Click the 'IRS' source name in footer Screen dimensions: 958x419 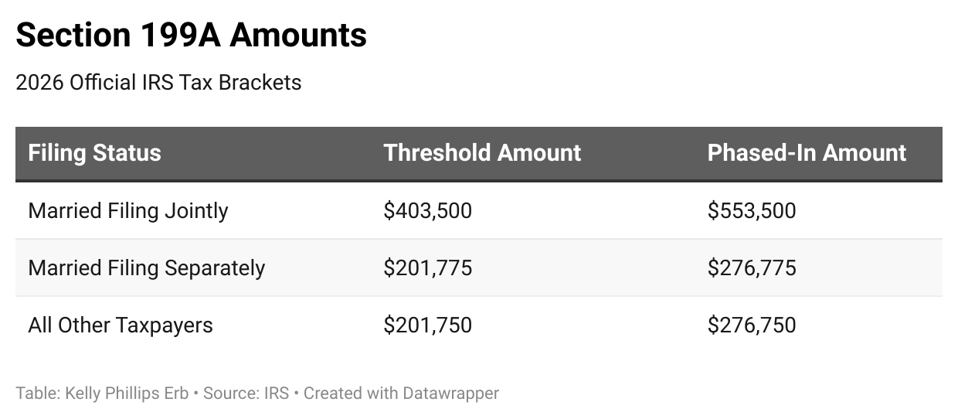click(x=276, y=393)
